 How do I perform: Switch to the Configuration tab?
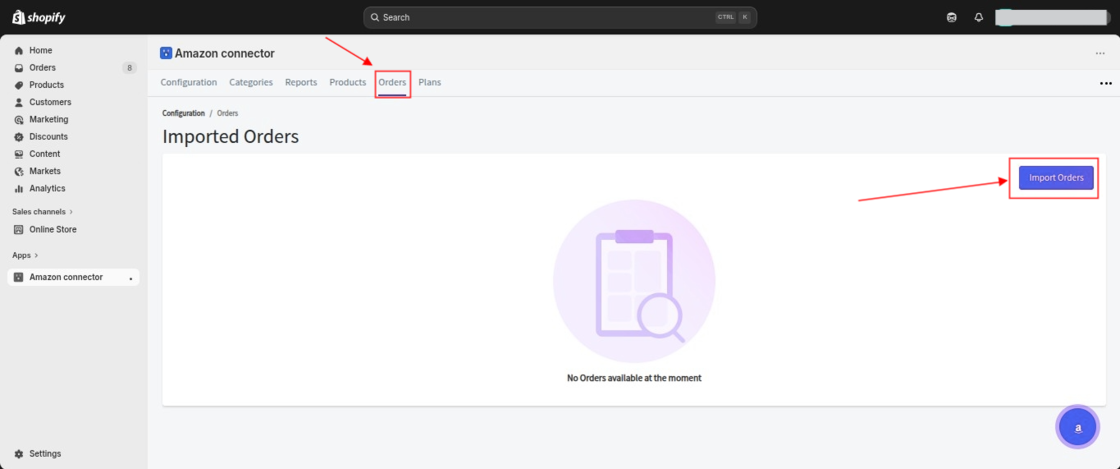pos(189,83)
